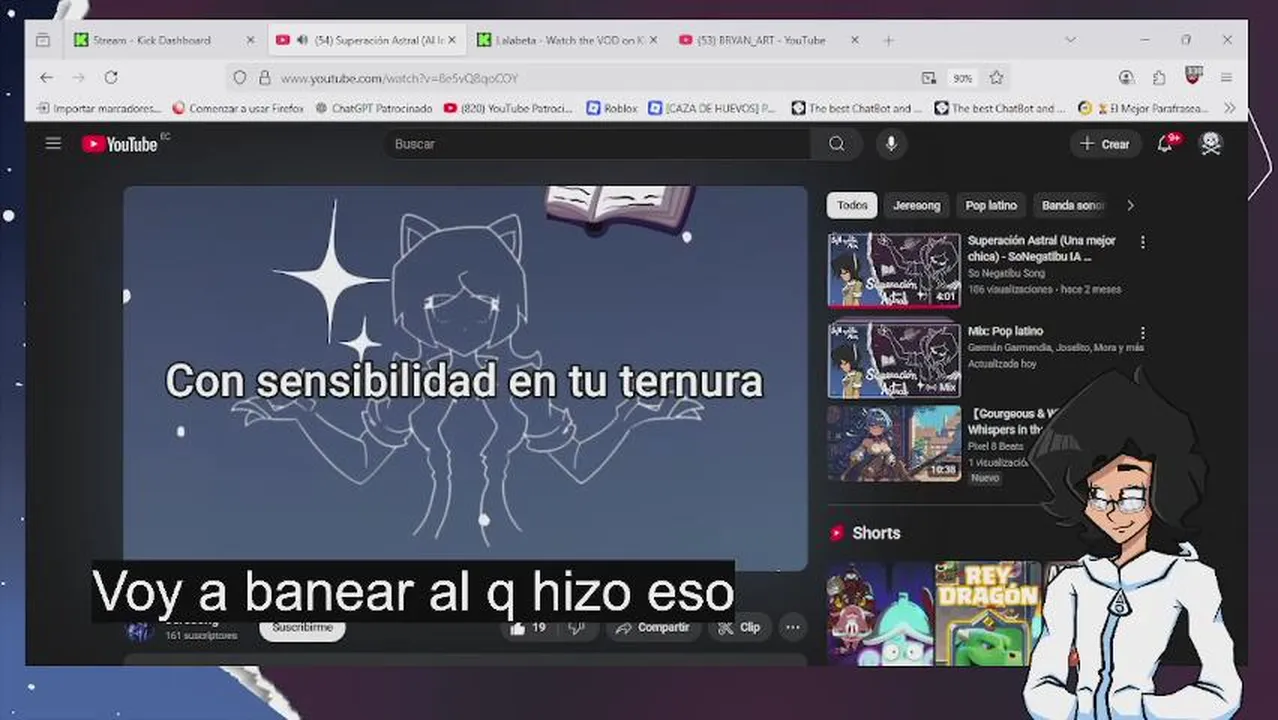Click the Crear button
Image resolution: width=1278 pixels, height=720 pixels.
1105,144
